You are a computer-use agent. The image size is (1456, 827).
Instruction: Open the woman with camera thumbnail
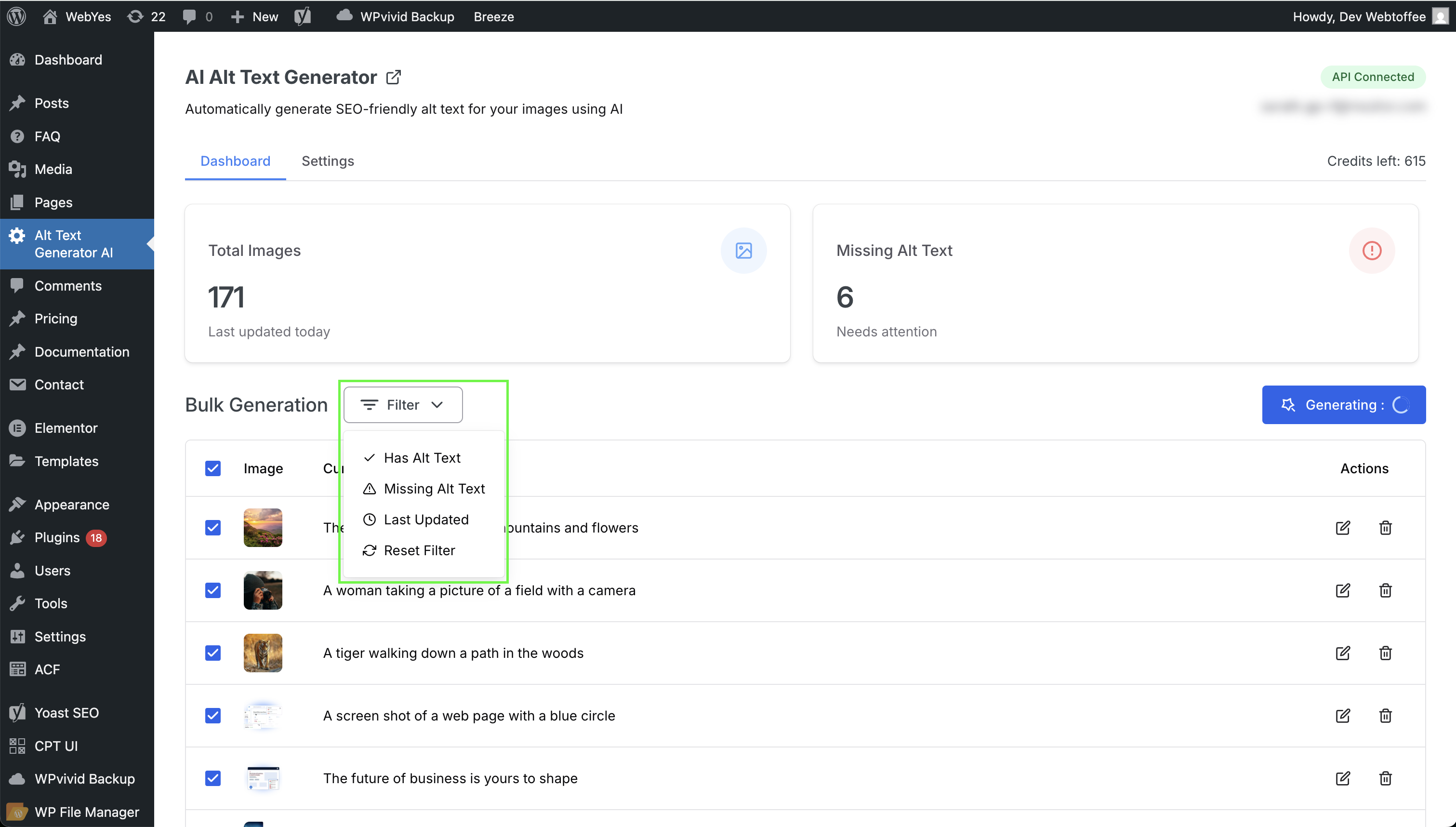point(263,591)
